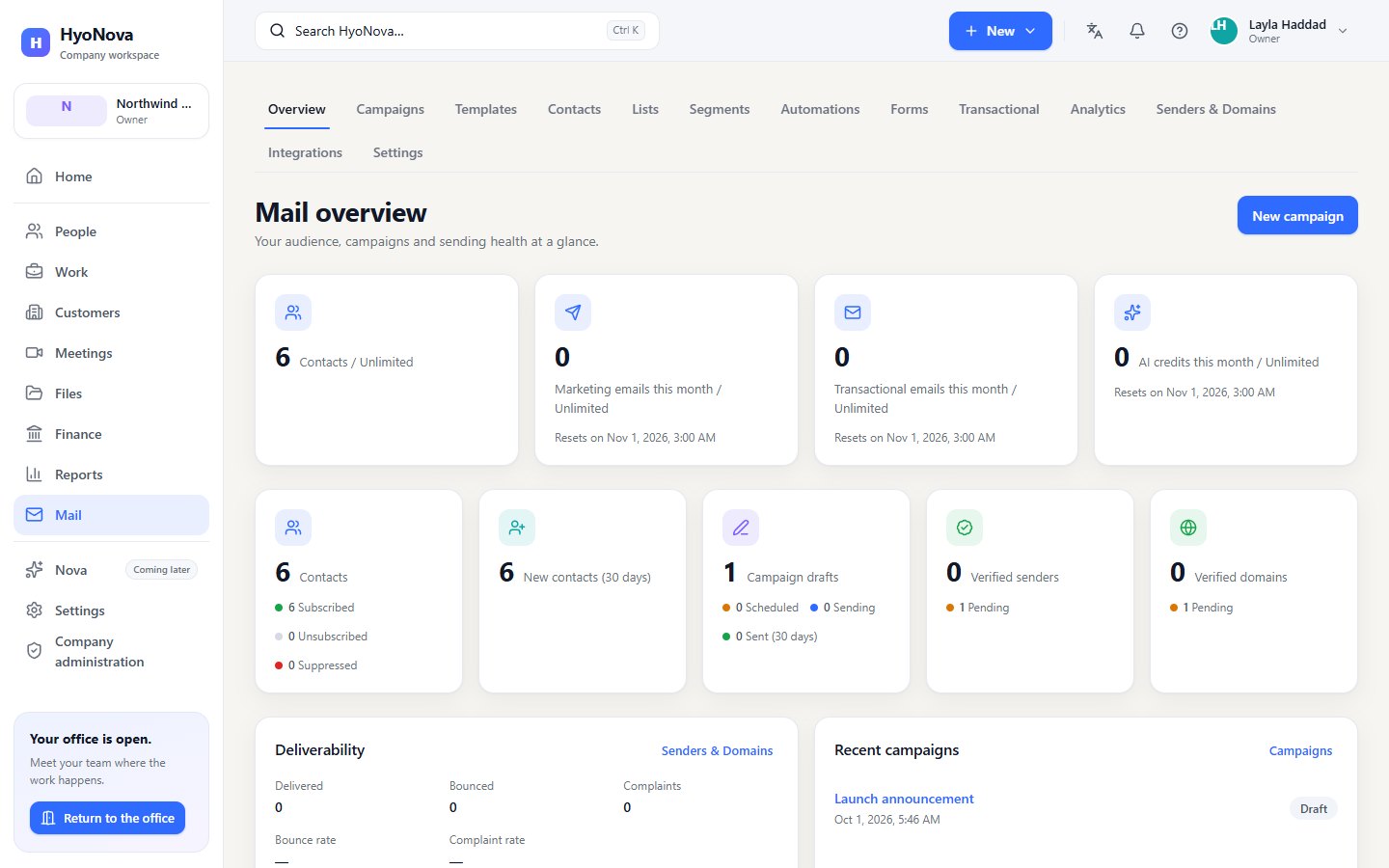
Task: Click Return to the office button
Action: [107, 818]
